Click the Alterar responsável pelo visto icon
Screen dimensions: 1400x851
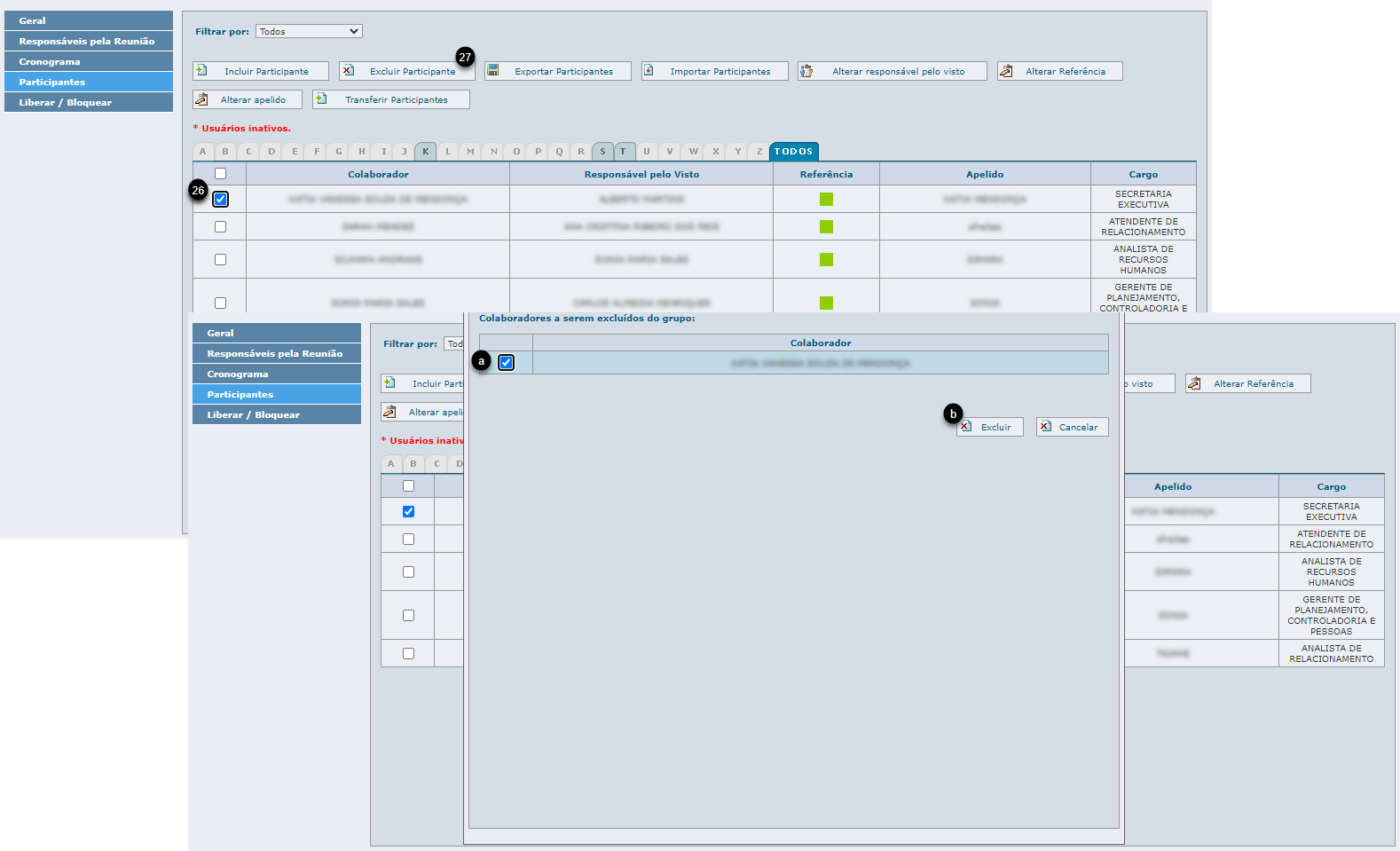click(806, 71)
